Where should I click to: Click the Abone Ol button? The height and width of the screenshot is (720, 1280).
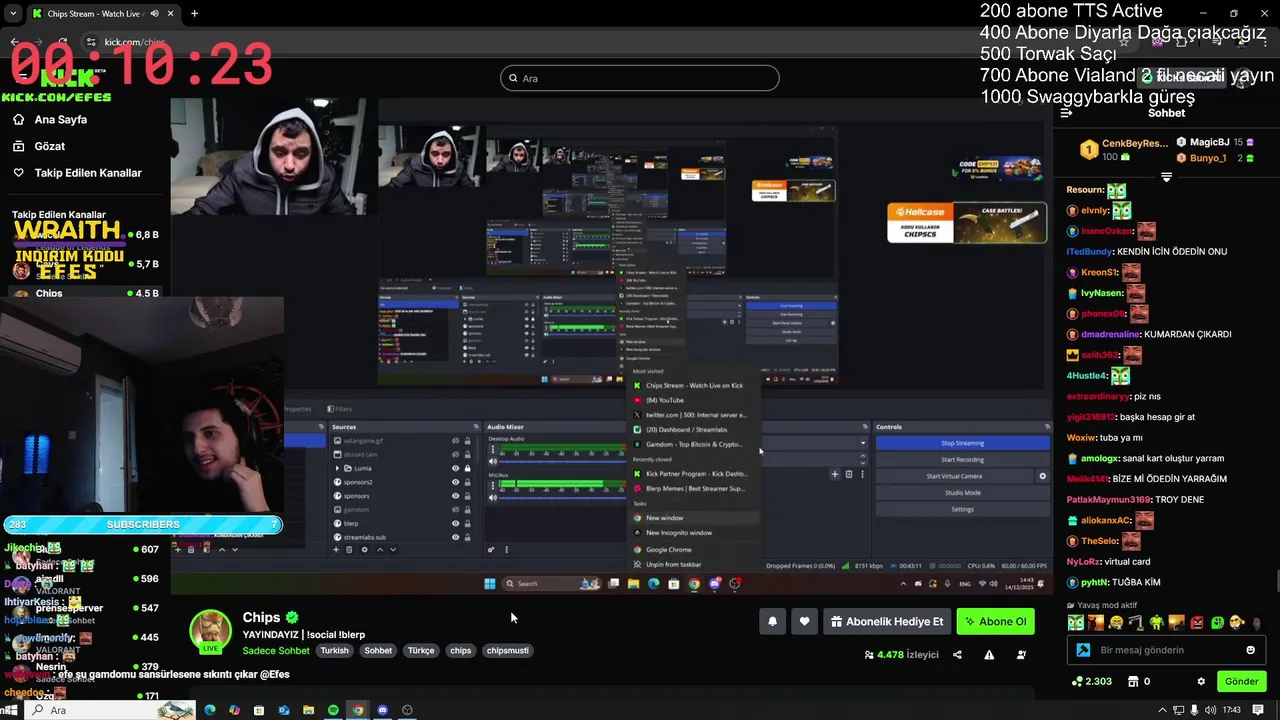pos(995,621)
